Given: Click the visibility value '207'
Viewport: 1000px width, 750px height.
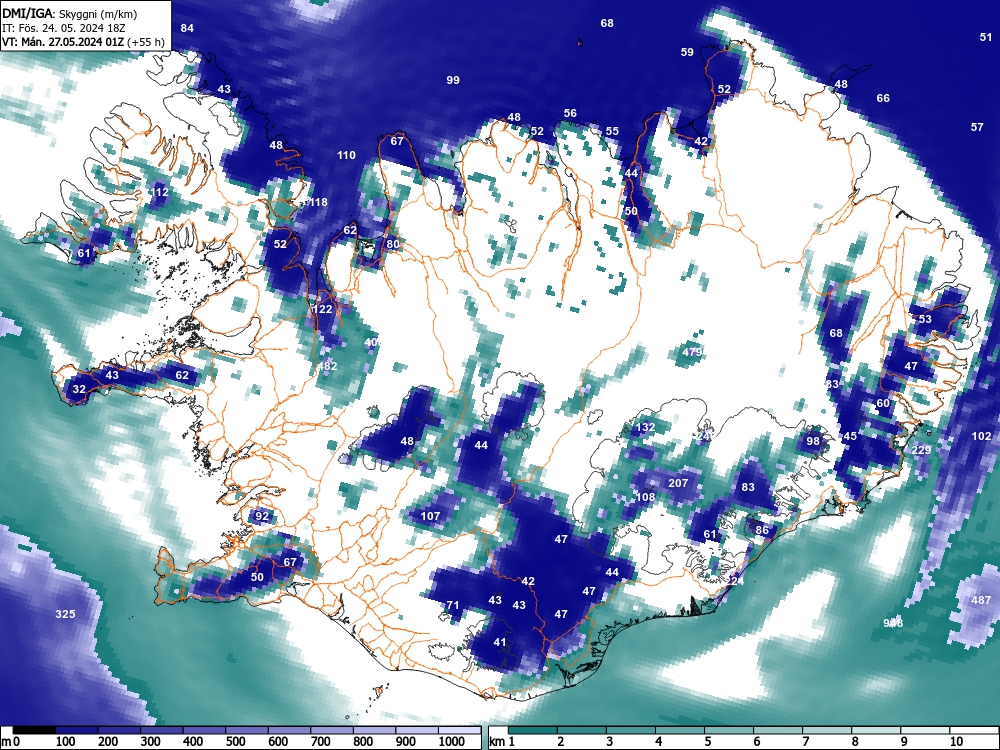Looking at the screenshot, I should [x=678, y=484].
